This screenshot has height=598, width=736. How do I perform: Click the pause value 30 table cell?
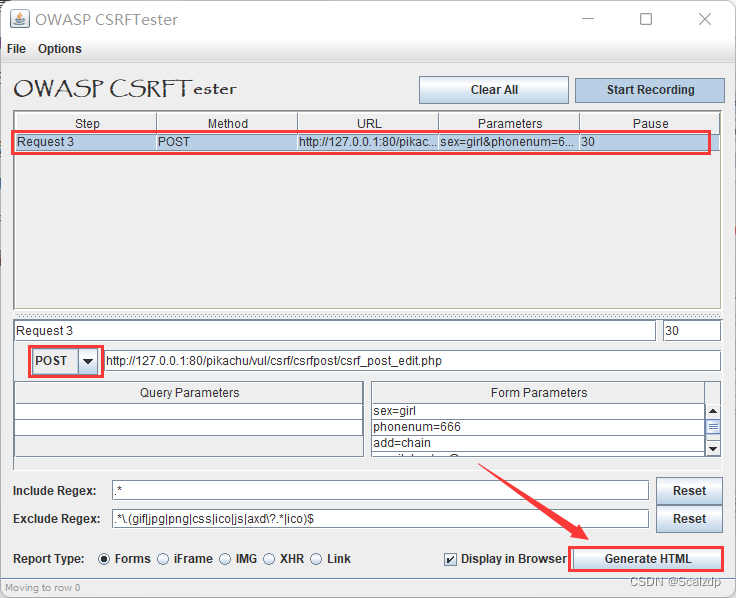[x=649, y=142]
